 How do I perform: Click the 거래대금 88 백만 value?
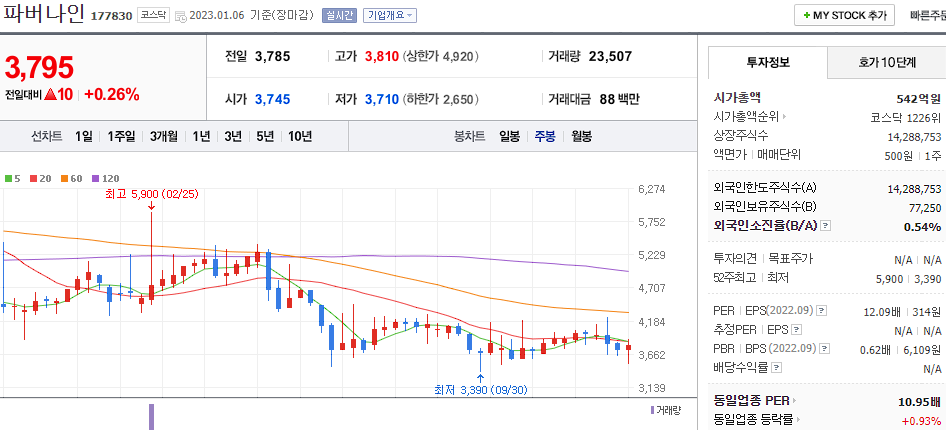620,99
